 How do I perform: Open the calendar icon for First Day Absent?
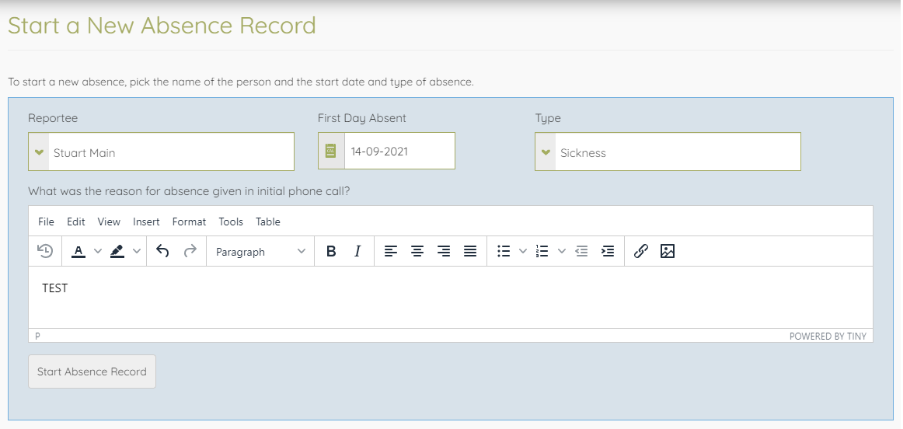click(x=331, y=151)
